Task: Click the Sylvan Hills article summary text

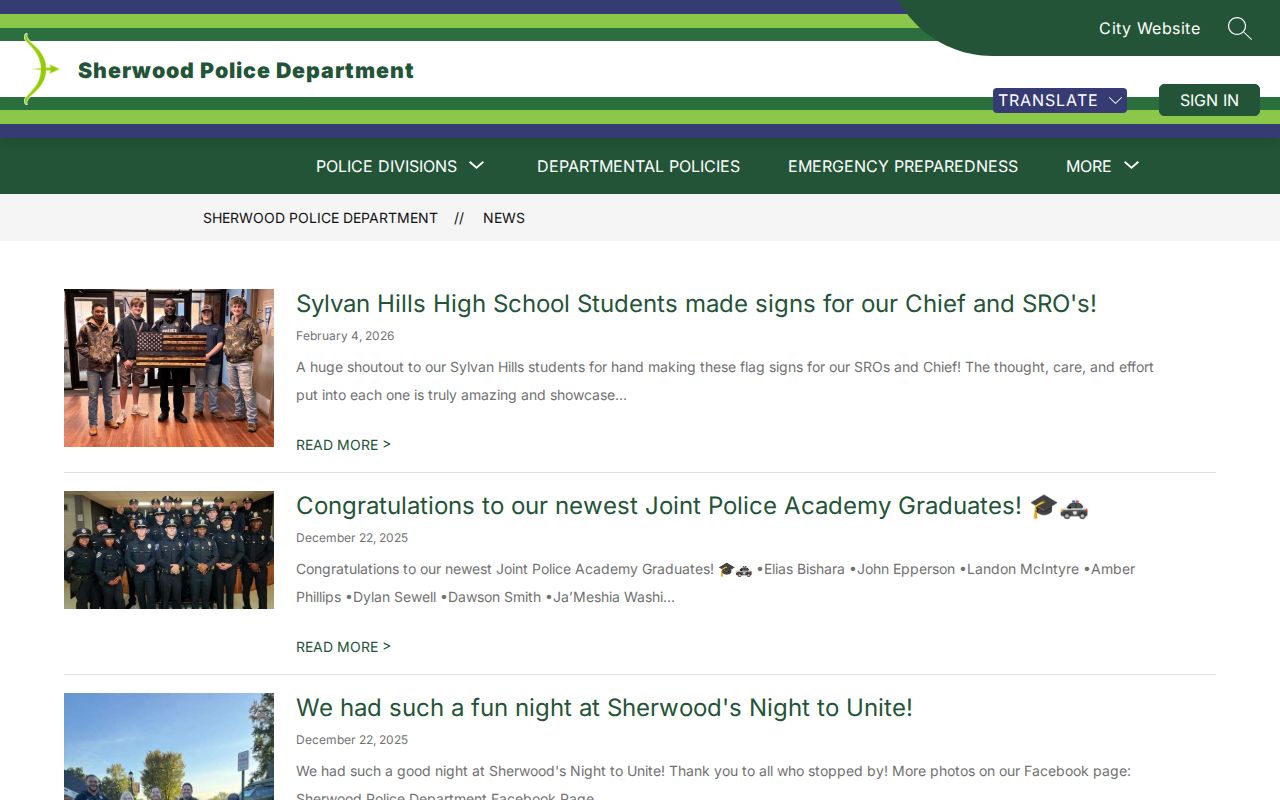Action: point(725,381)
